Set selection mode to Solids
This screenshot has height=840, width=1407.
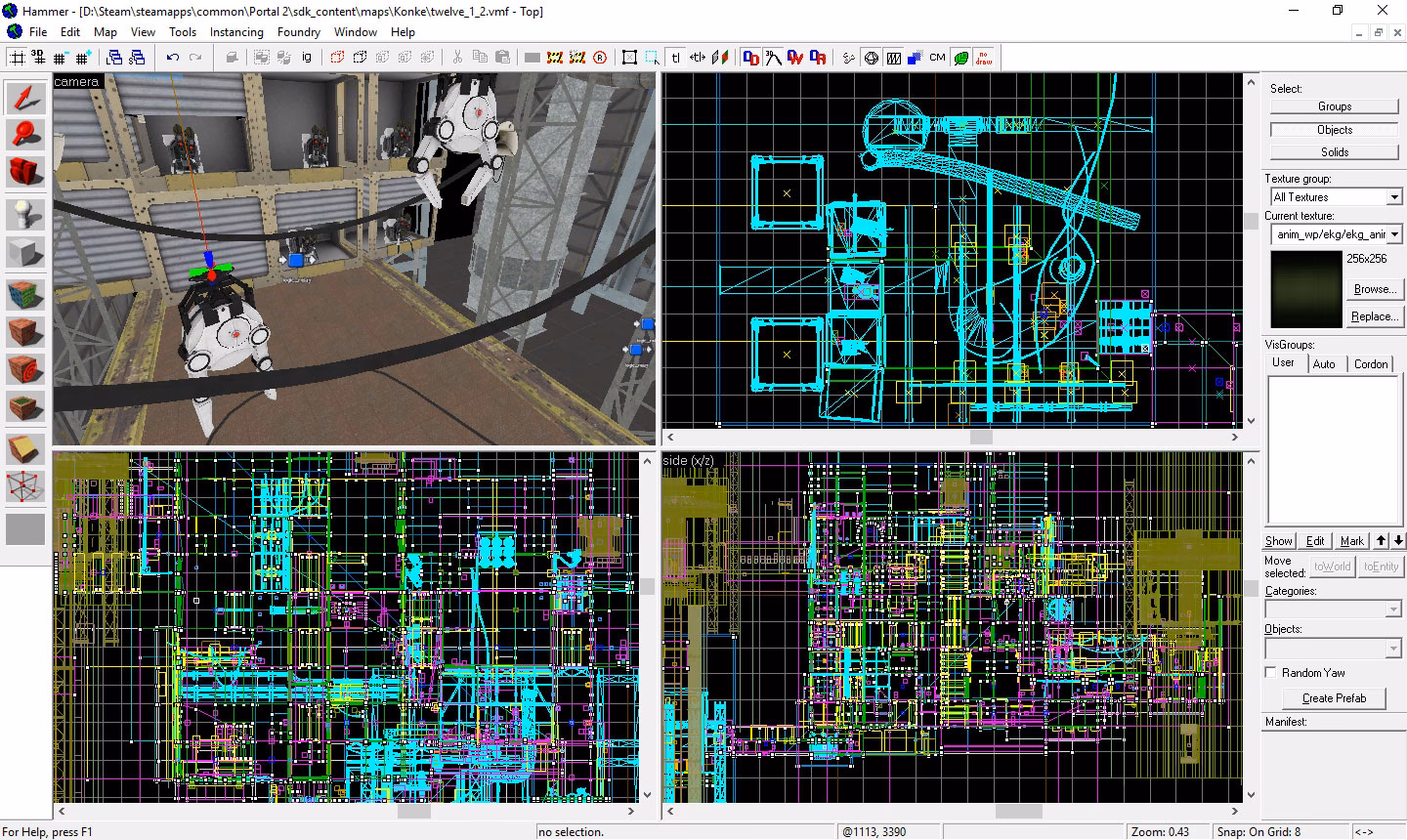1334,152
